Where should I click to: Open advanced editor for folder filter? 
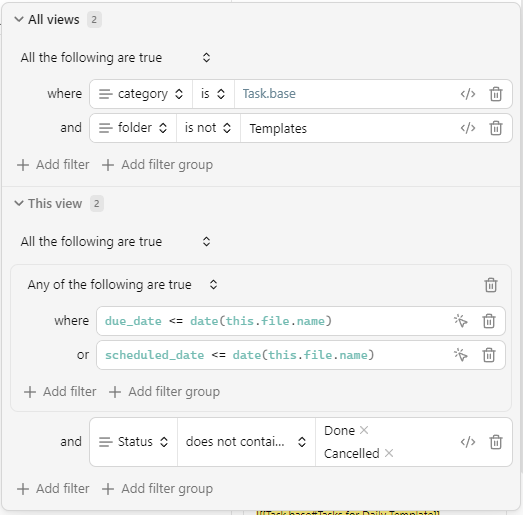click(x=468, y=128)
